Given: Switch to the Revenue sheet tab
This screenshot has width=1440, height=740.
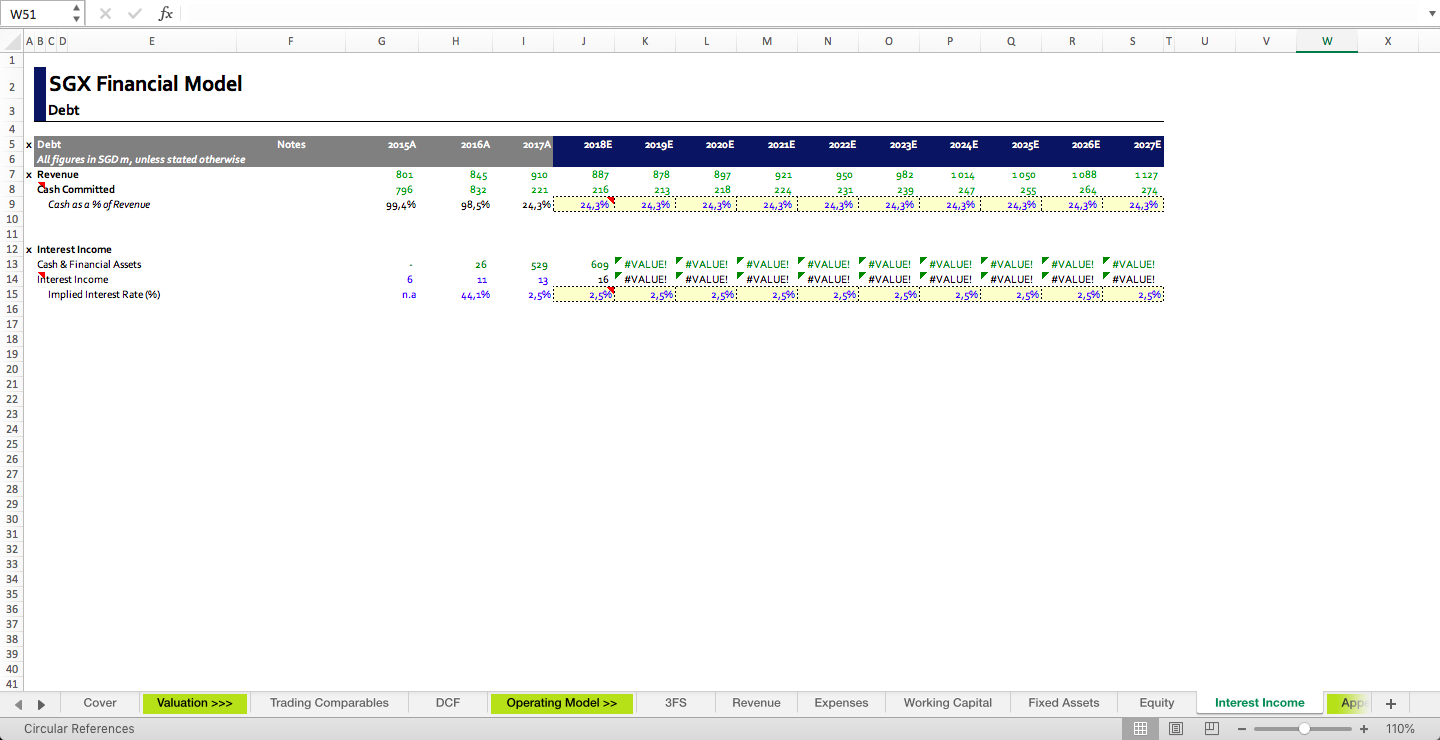Looking at the screenshot, I should click(756, 703).
